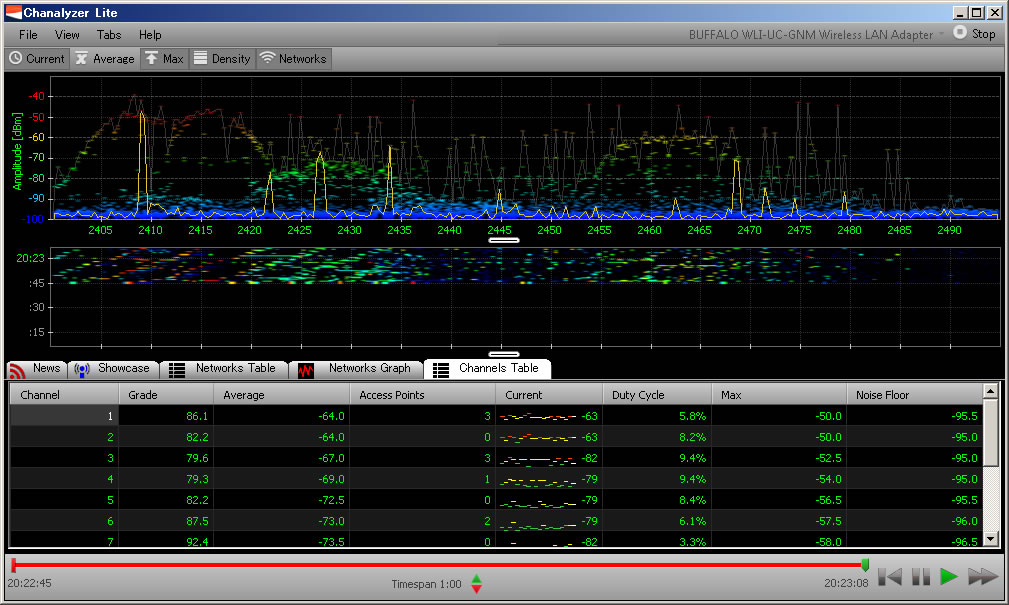Sort table by Max column
1009x605 pixels.
pyautogui.click(x=779, y=395)
